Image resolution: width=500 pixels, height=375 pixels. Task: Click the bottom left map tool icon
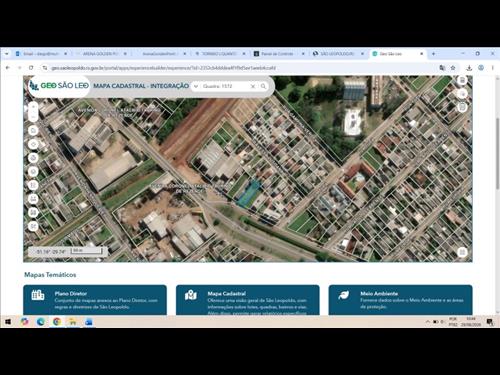coord(33,226)
